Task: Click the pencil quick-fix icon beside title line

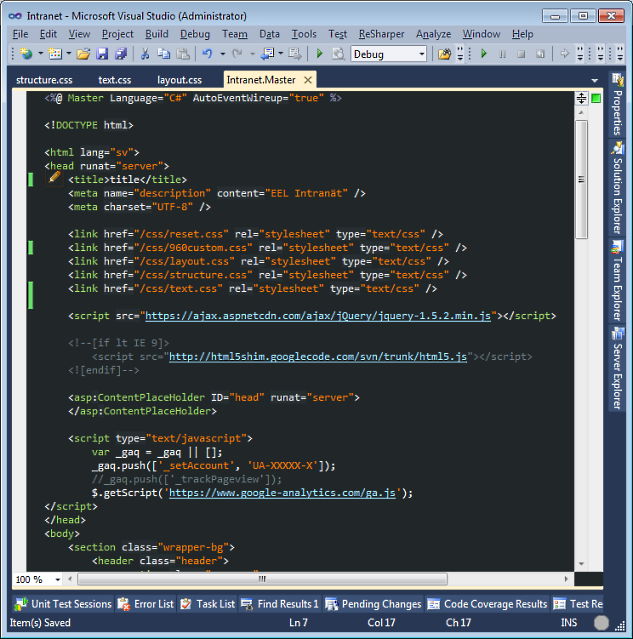Action: tap(54, 177)
